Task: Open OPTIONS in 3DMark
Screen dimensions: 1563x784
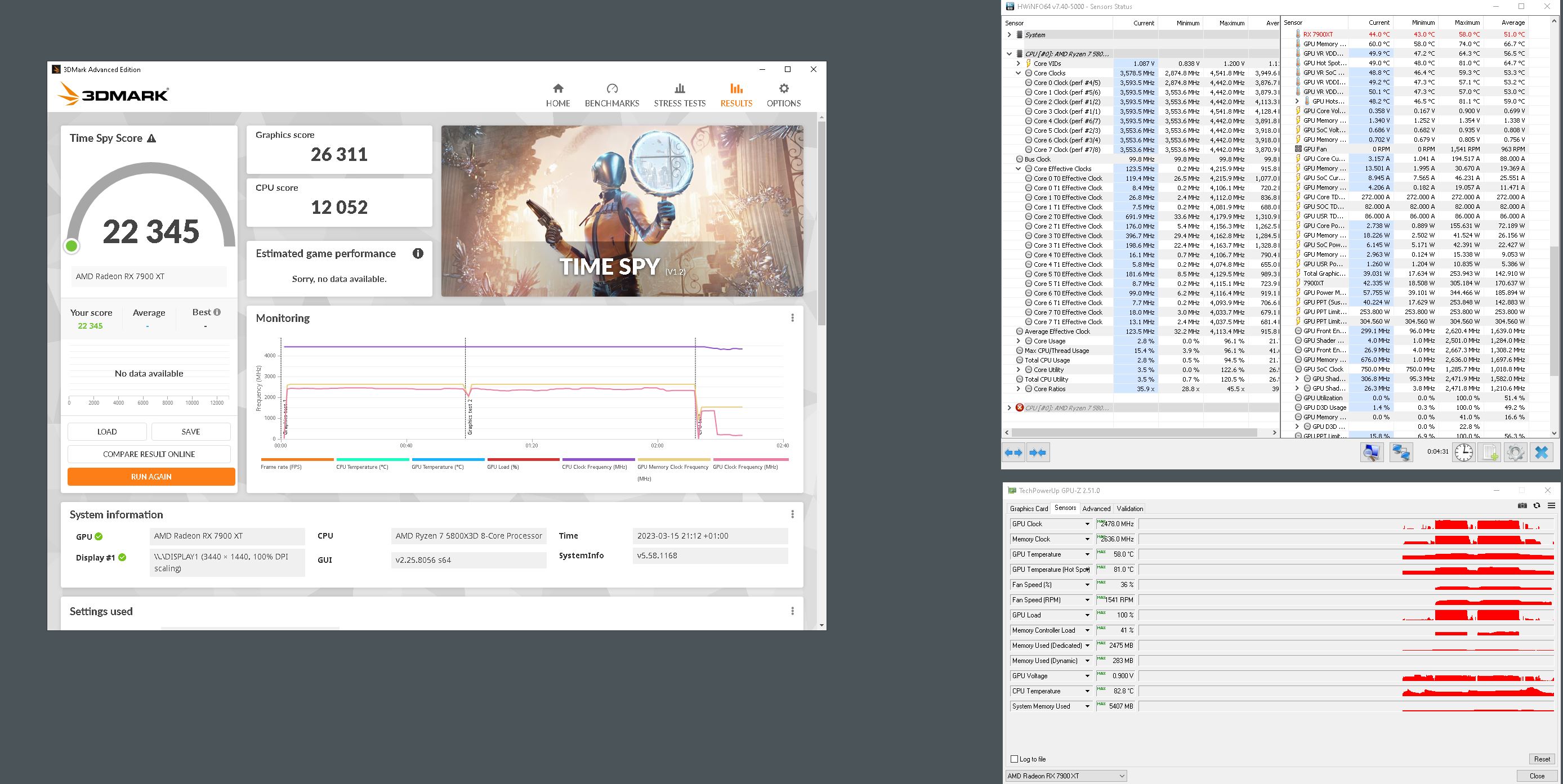Action: pyautogui.click(x=783, y=96)
